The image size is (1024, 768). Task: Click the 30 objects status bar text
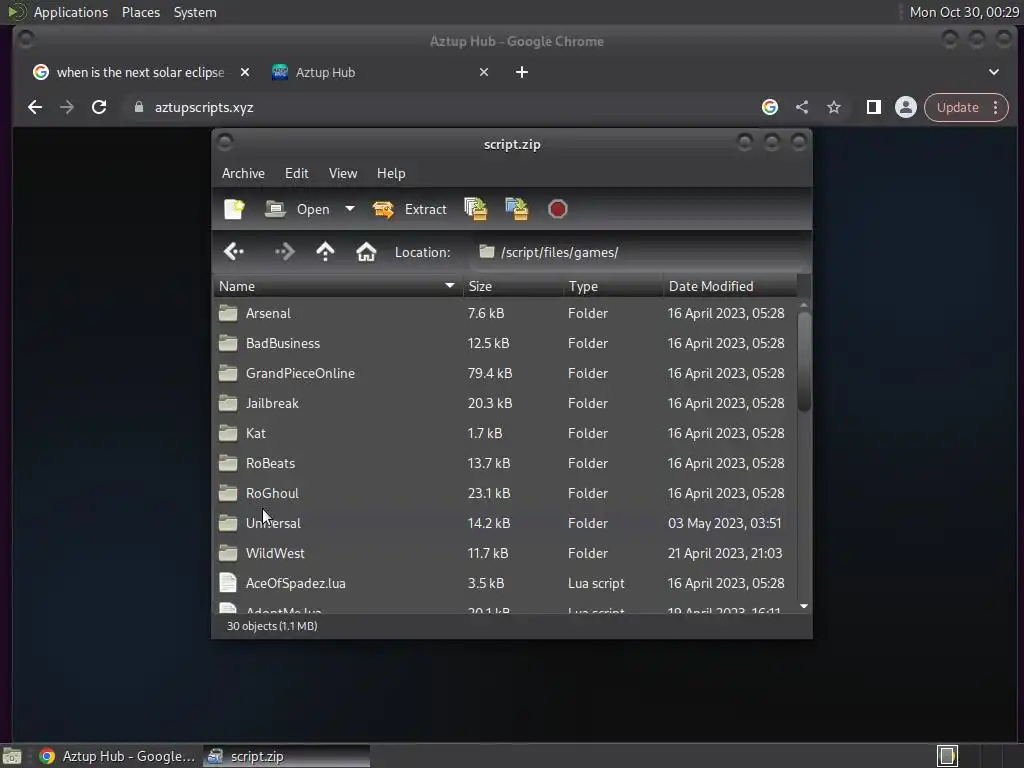point(272,626)
